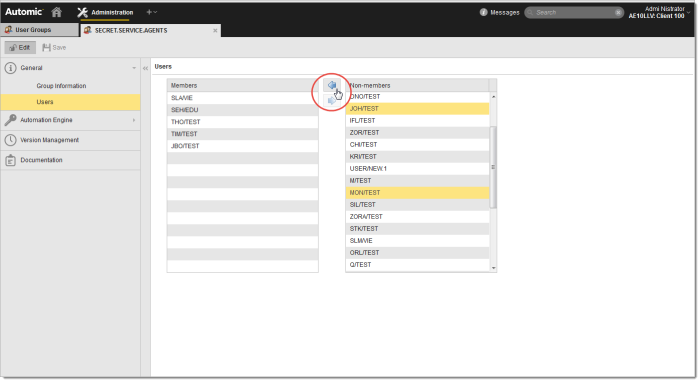Select non-member CHI/TEST

(x=417, y=145)
